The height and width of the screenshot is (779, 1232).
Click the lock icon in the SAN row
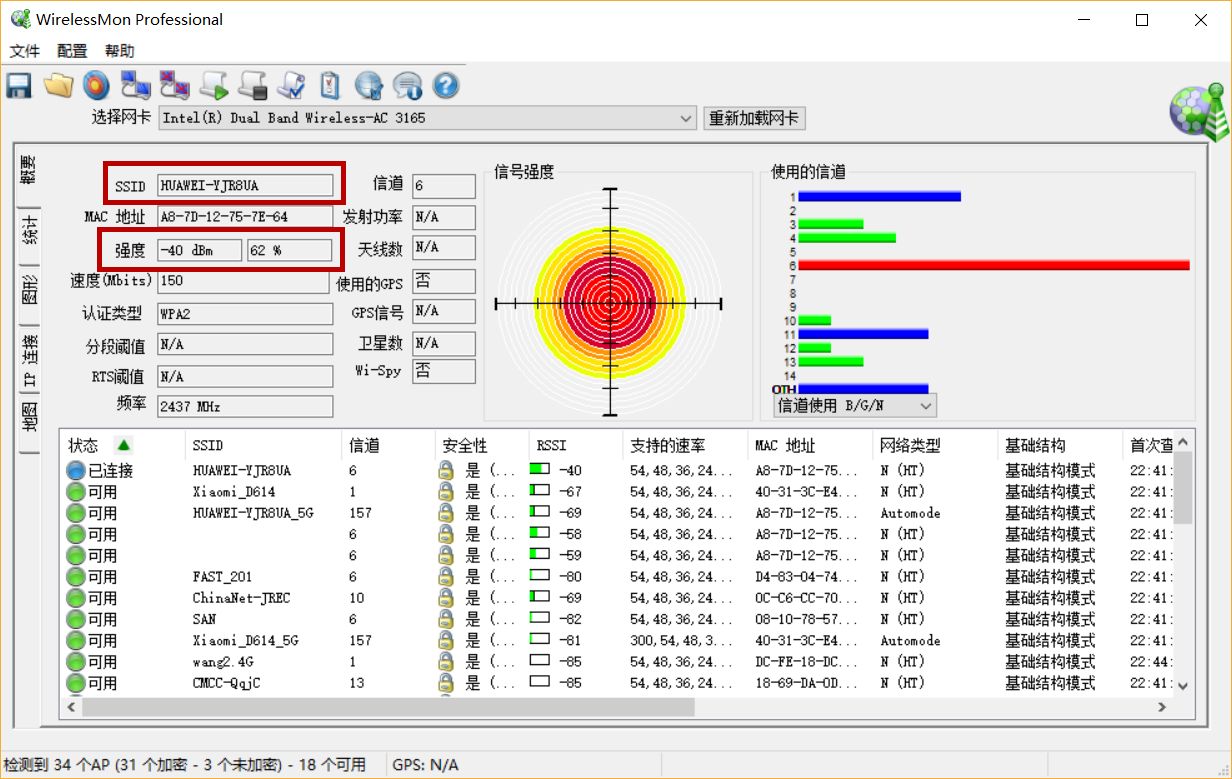(446, 619)
